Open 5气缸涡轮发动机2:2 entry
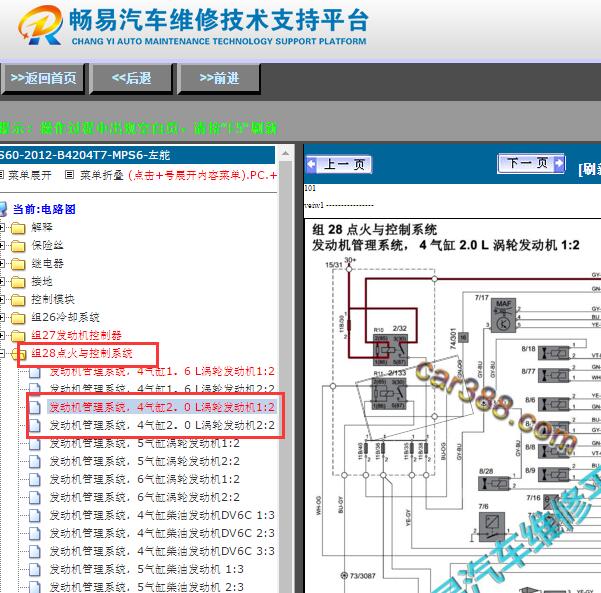Viewport: 601px width, 593px height. pyautogui.click(x=145, y=461)
